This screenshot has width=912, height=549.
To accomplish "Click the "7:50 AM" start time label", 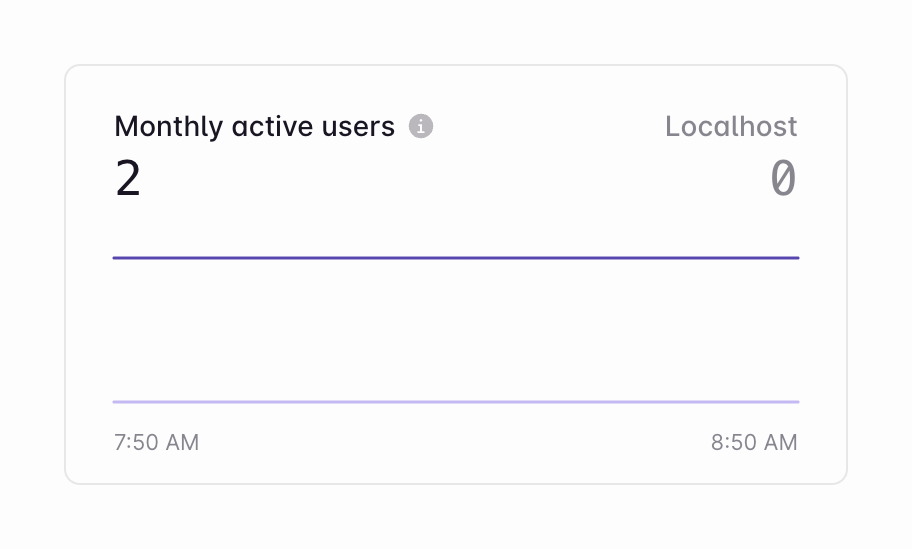I will 157,442.
